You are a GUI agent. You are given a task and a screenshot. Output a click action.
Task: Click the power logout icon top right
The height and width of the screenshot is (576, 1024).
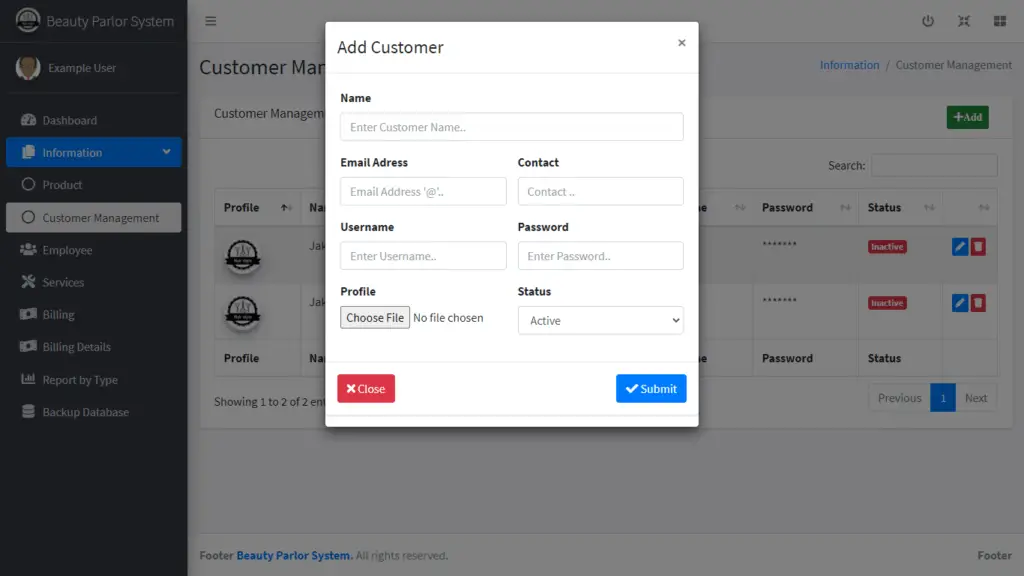[927, 20]
